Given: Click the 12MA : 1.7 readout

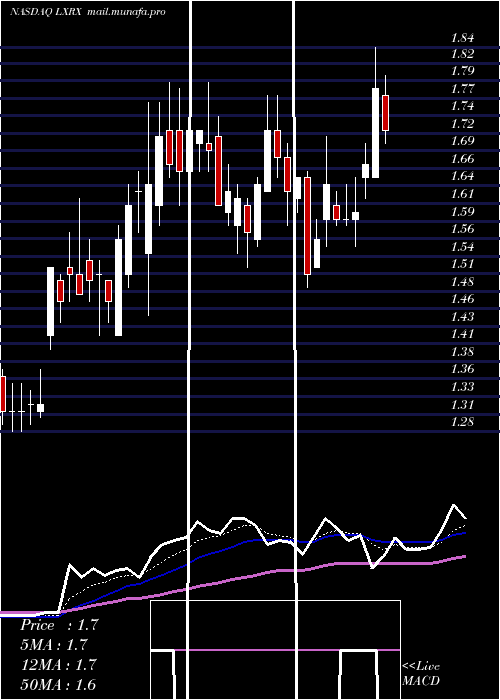Looking at the screenshot, I should coord(59,665).
